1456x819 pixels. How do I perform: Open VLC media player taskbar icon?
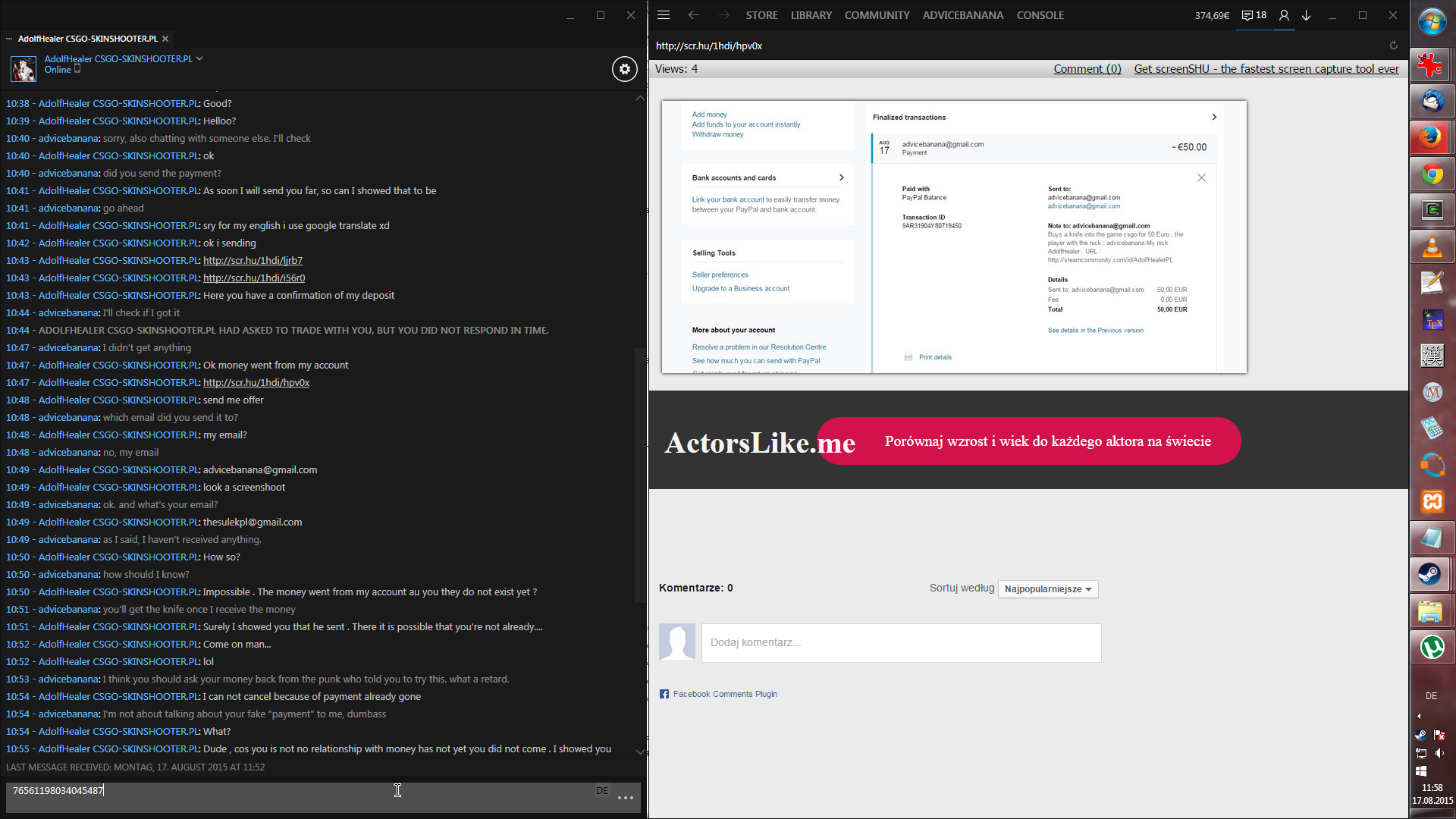click(x=1431, y=246)
